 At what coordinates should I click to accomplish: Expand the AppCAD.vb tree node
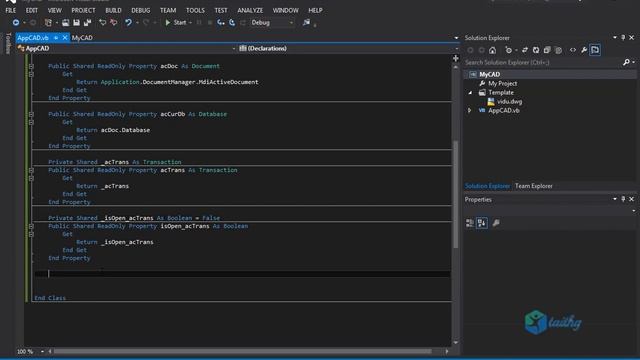[469, 111]
